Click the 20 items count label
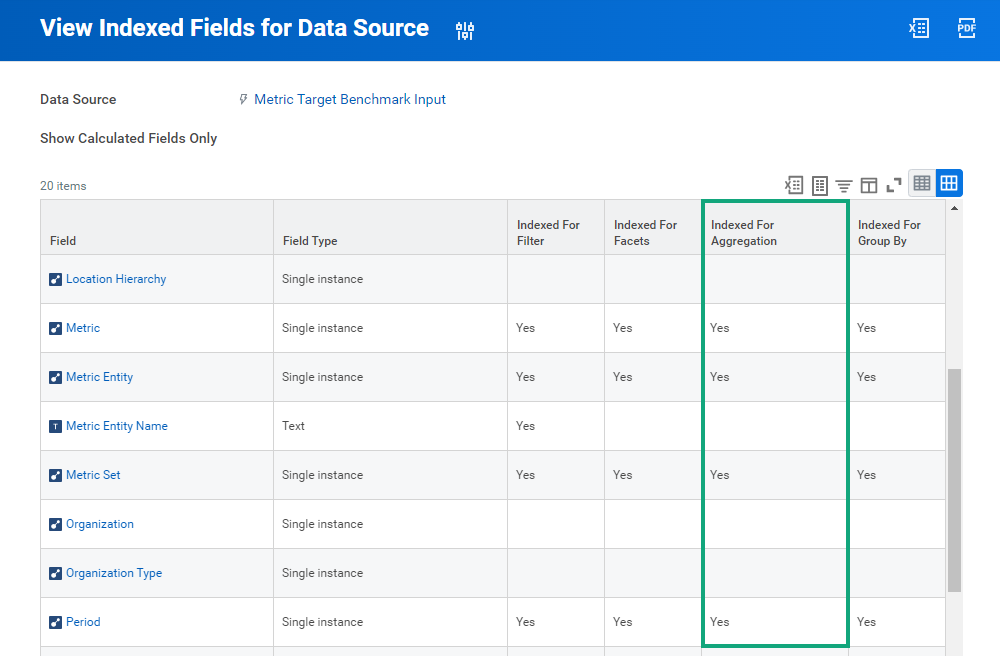The image size is (1000, 656). point(63,186)
